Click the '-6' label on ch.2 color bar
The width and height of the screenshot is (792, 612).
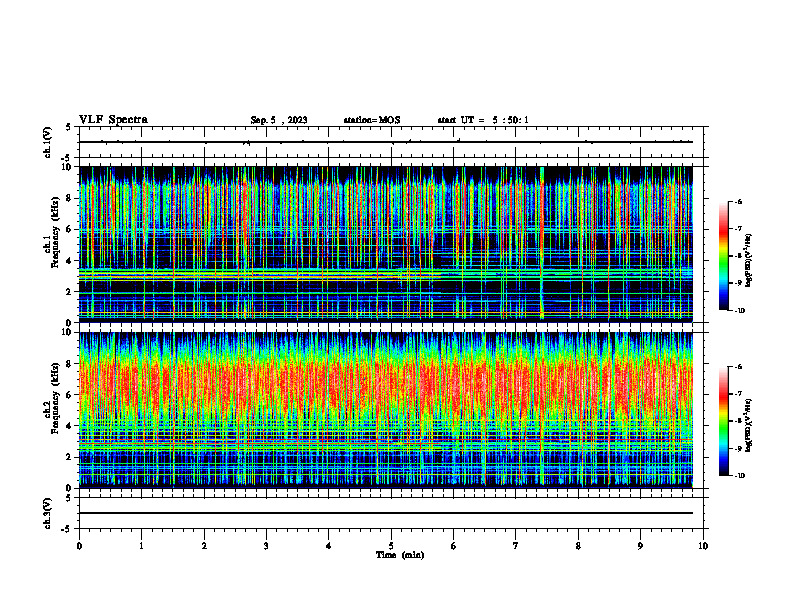click(x=738, y=367)
